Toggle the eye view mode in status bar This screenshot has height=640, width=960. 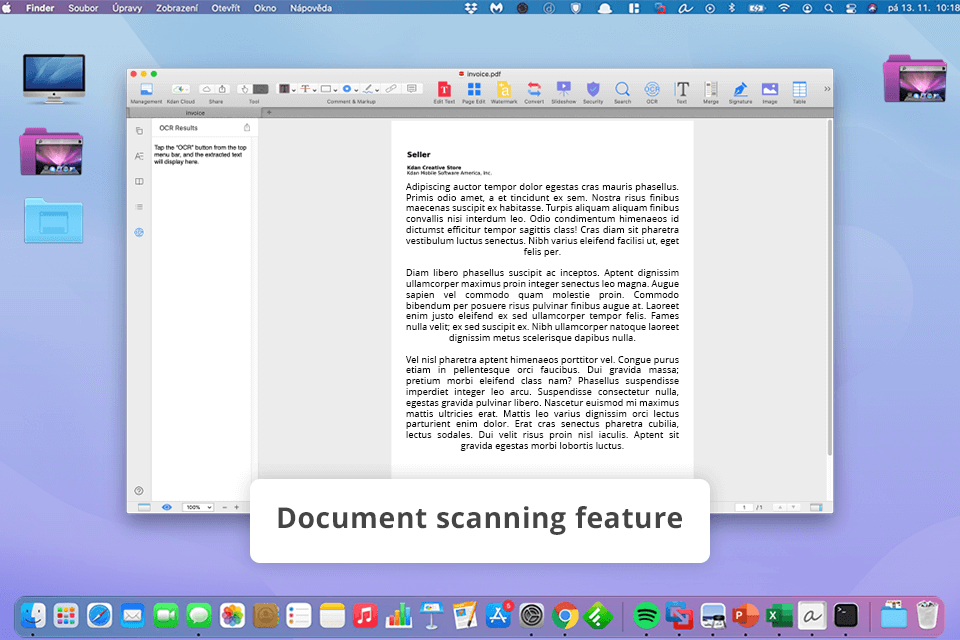coord(166,507)
